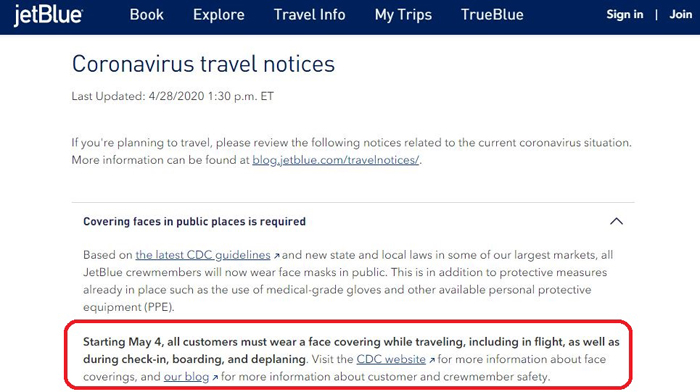Click the Last Updated timestamp text
Viewport: 700px width, 392px height.
[173, 96]
